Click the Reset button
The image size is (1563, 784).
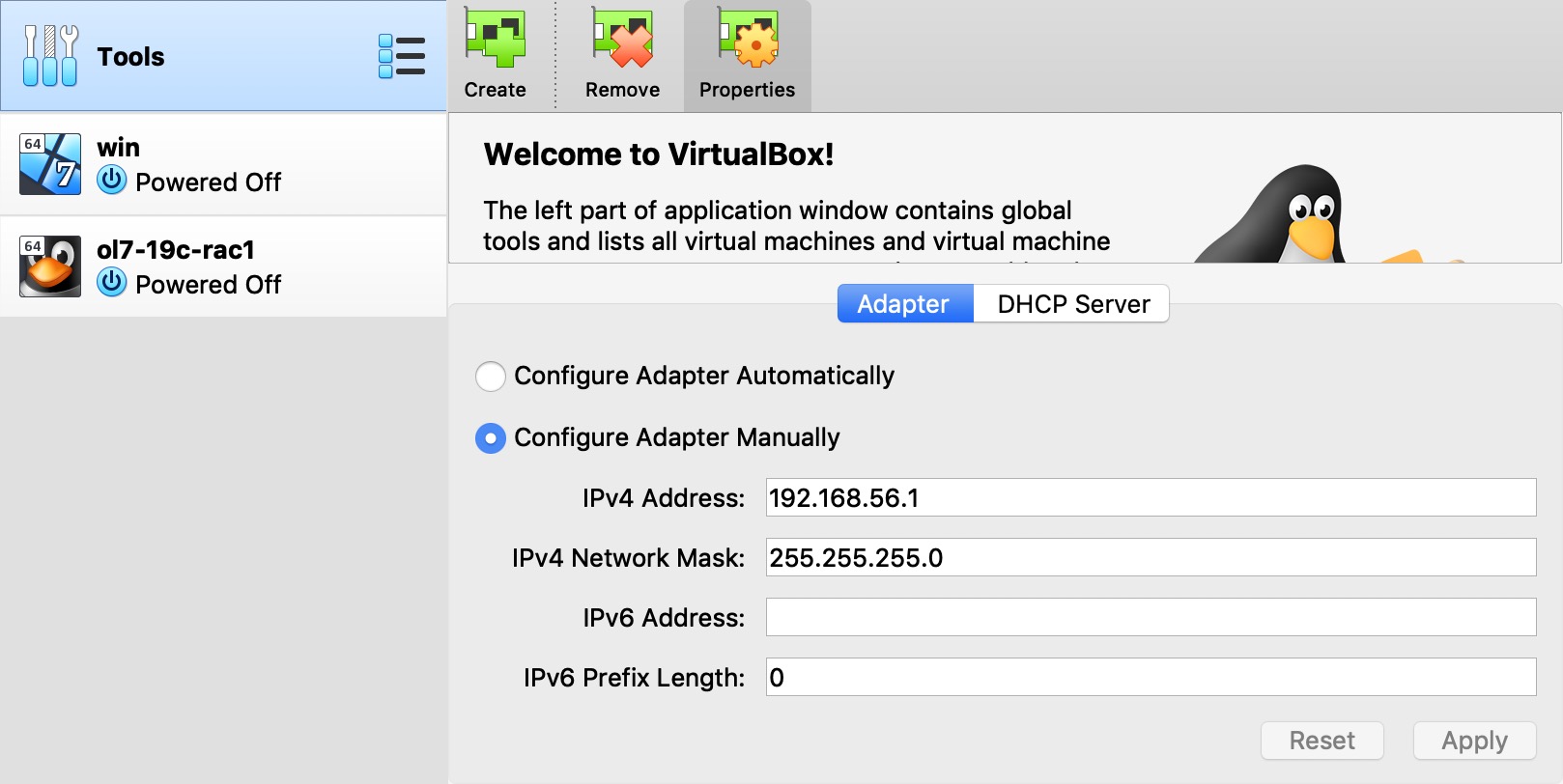click(1322, 741)
